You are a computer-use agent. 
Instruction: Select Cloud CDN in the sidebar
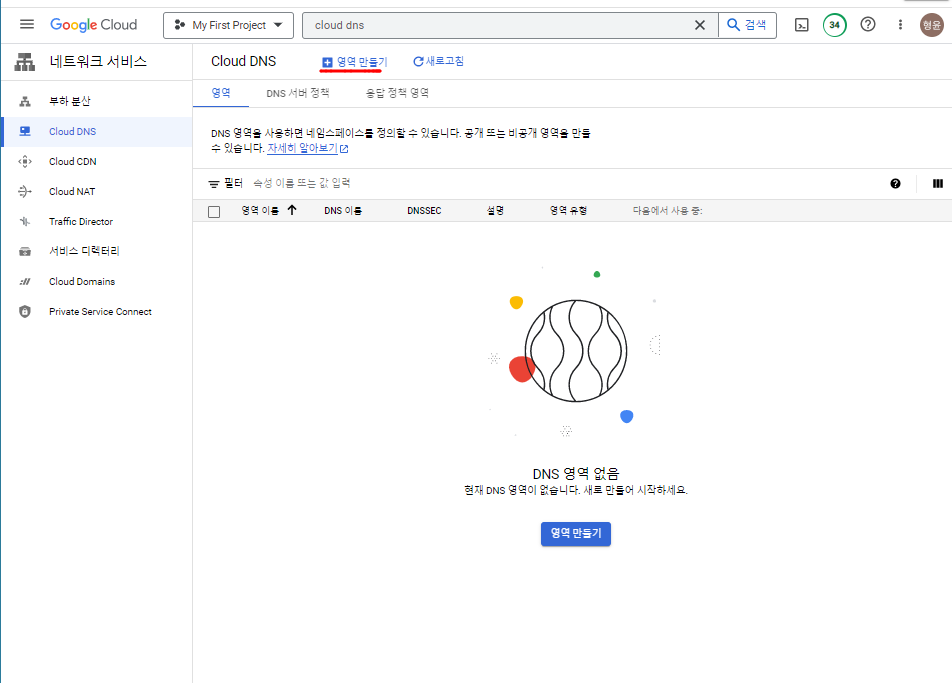pyautogui.click(x=73, y=161)
